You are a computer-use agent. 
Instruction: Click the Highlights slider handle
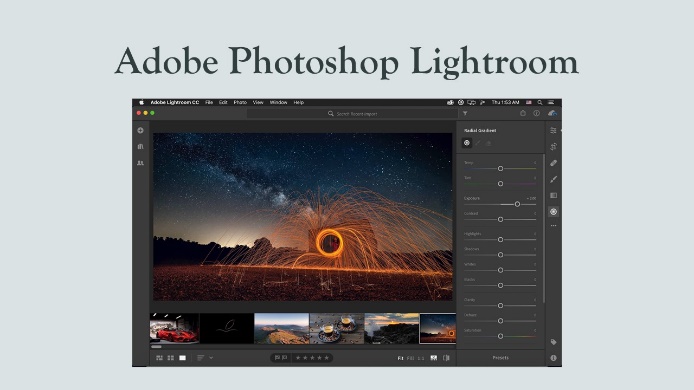pos(500,239)
